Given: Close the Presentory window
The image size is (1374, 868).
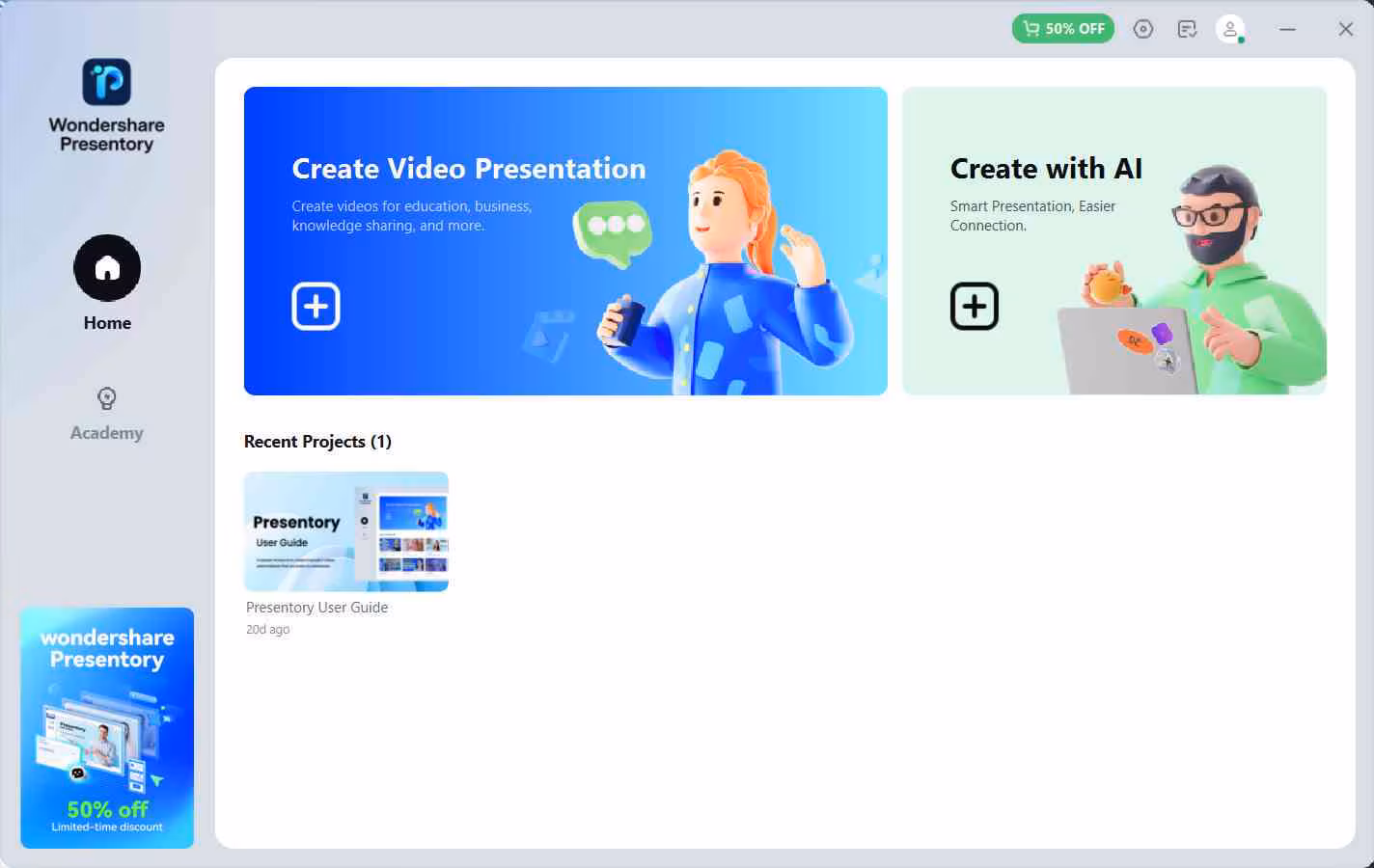Looking at the screenshot, I should (1346, 29).
